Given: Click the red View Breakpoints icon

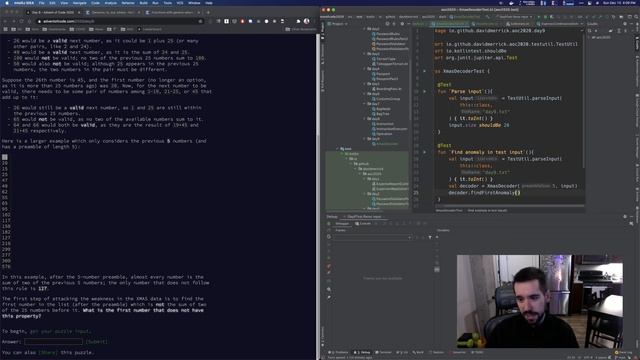Looking at the screenshot, I should coord(329,266).
